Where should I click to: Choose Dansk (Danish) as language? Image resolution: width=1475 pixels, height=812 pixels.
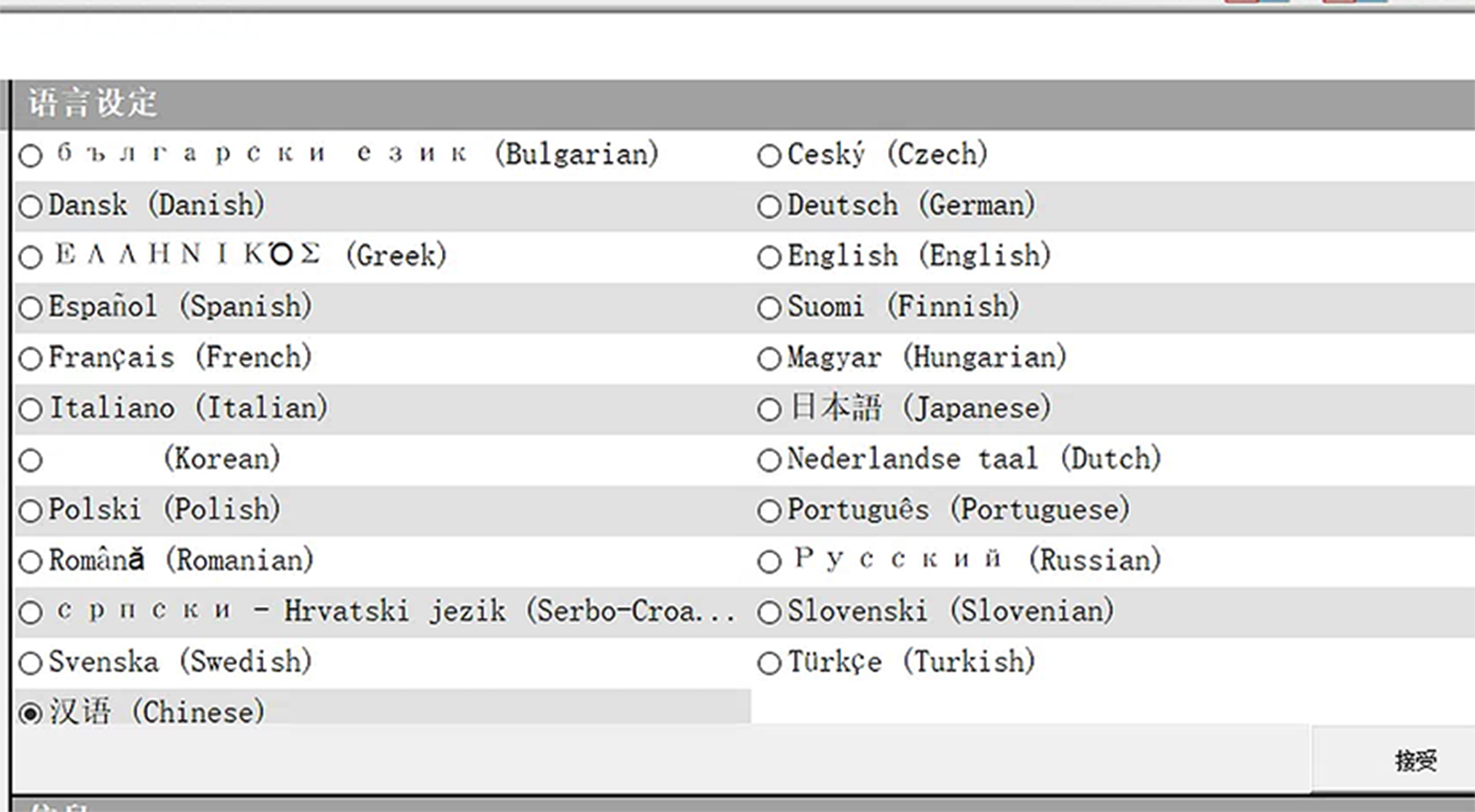pos(31,207)
